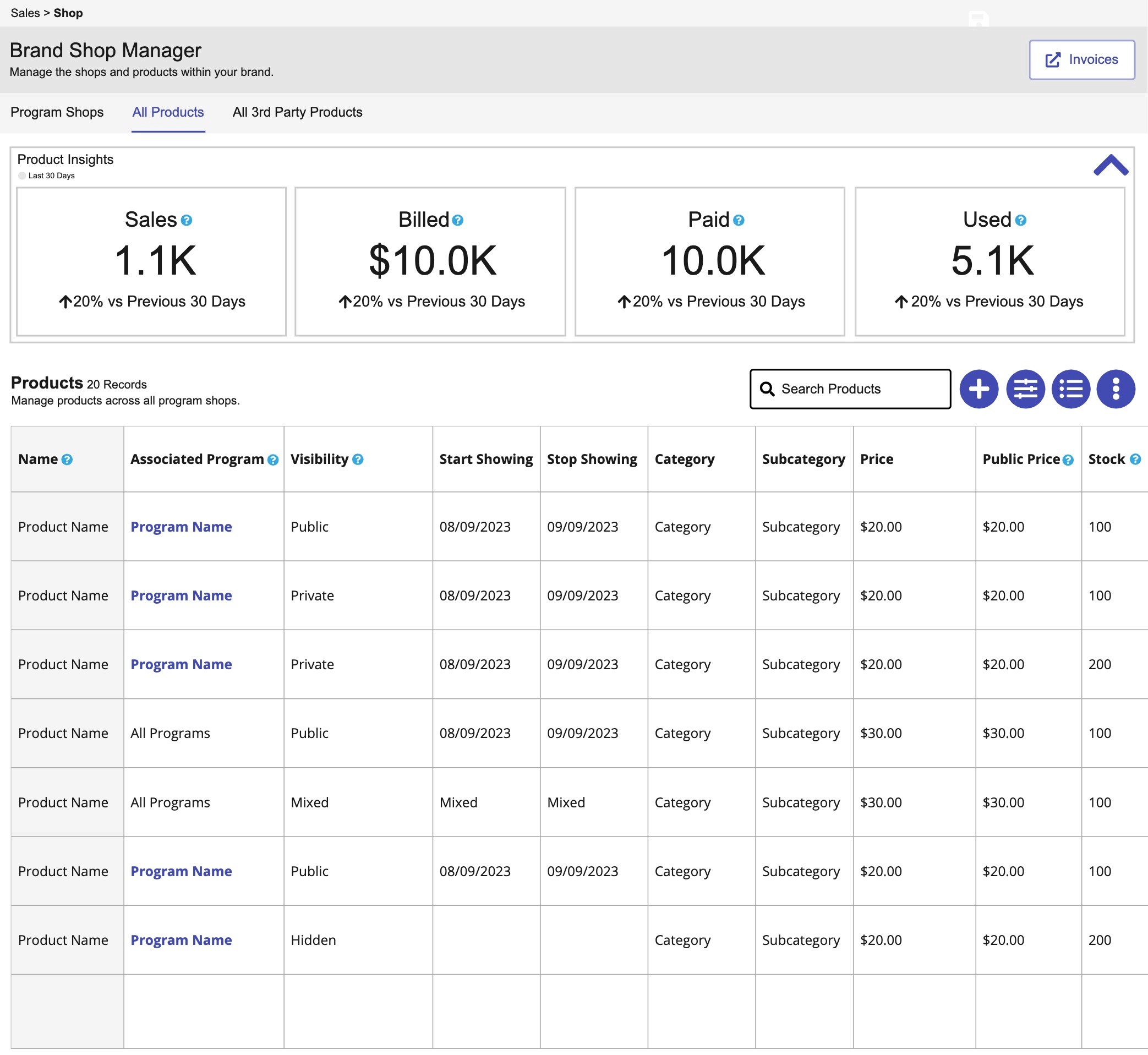
Task: Select the All Products tab
Action: point(168,112)
